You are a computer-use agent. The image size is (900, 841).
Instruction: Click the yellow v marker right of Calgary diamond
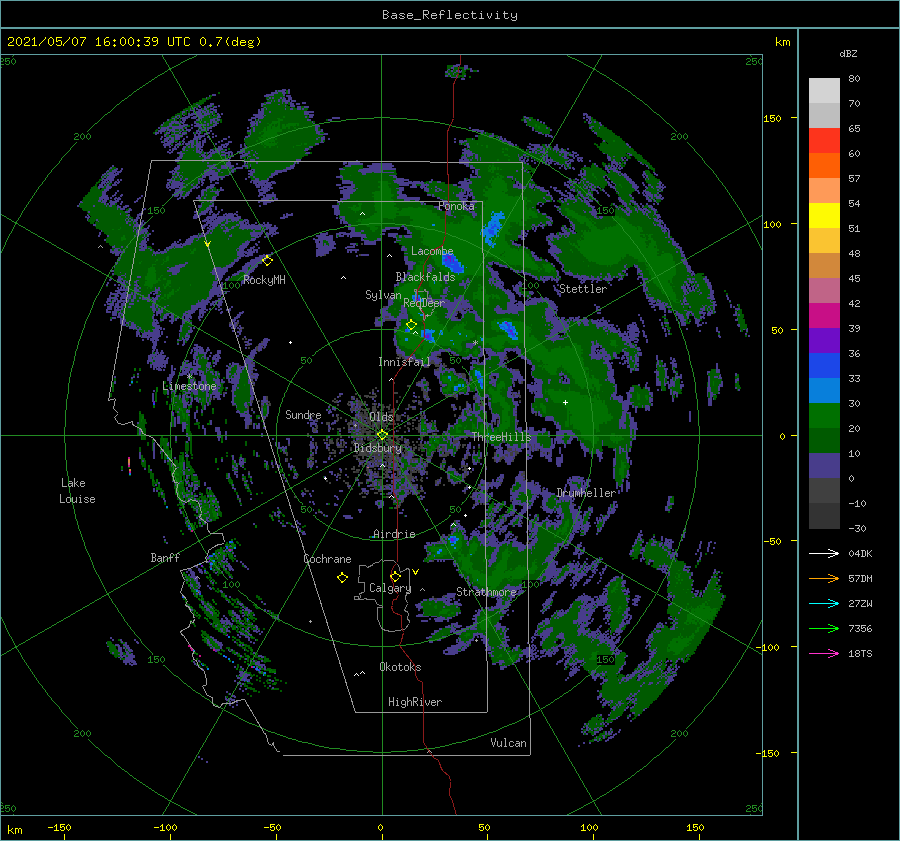[415, 572]
